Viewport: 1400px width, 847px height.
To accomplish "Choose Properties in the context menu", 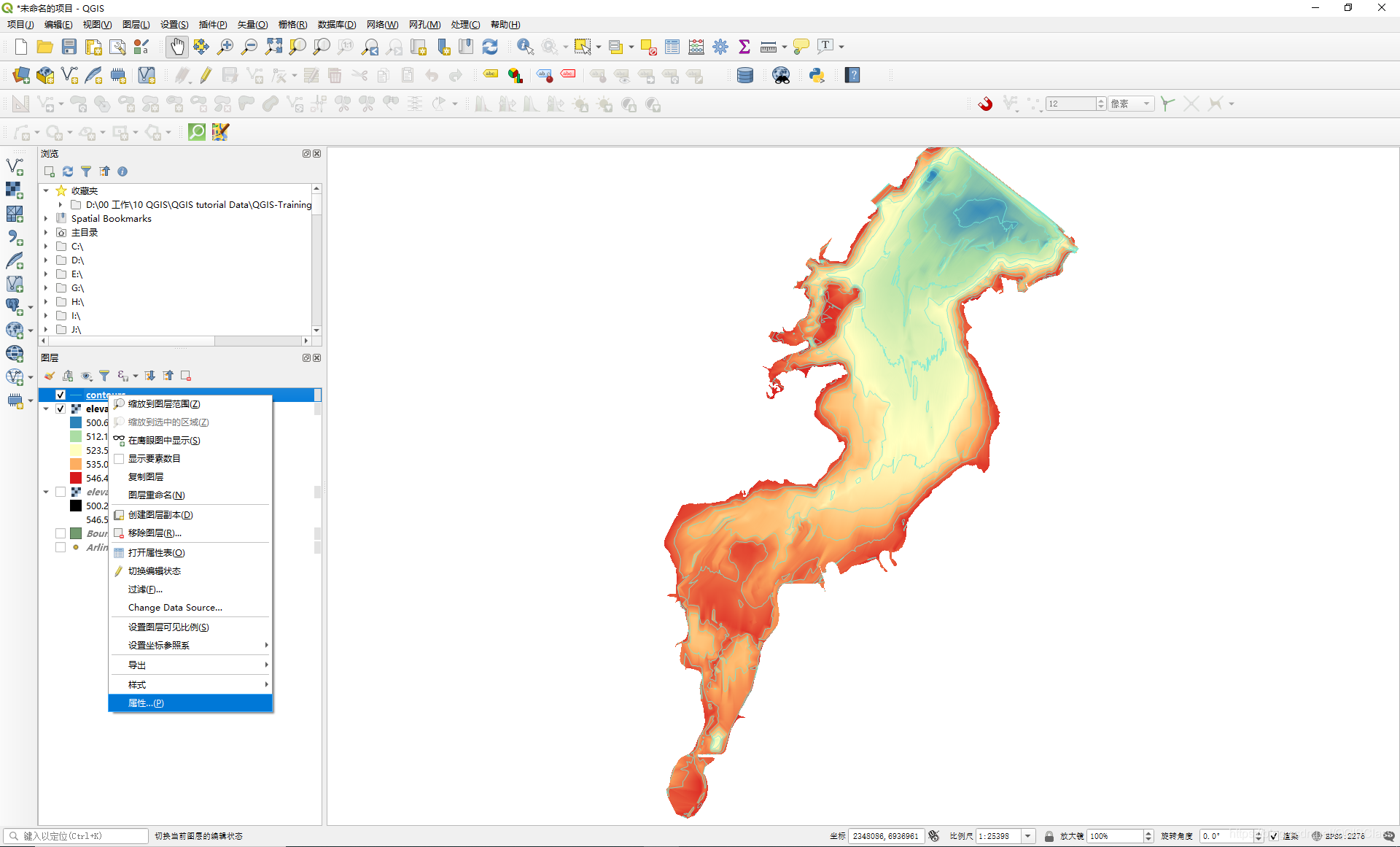I will click(191, 703).
